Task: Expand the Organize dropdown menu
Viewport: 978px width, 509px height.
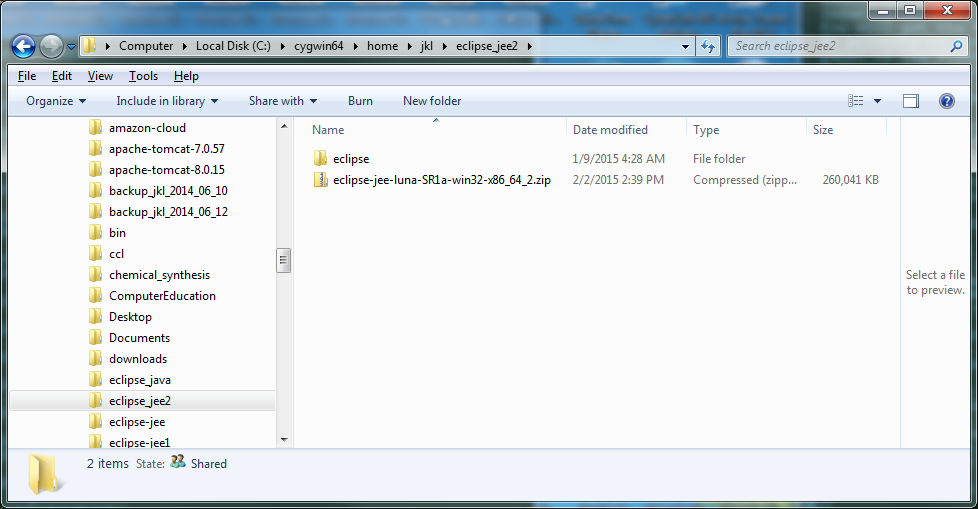Action: point(56,101)
